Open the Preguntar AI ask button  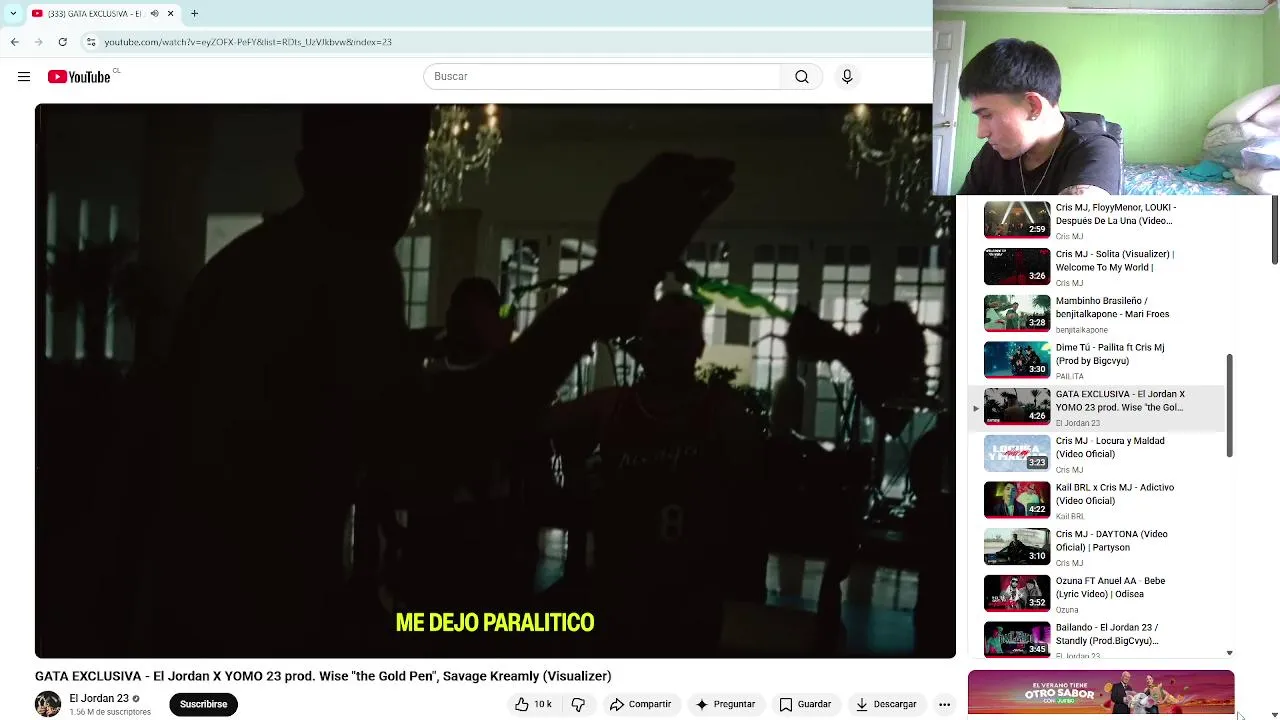pos(725,705)
